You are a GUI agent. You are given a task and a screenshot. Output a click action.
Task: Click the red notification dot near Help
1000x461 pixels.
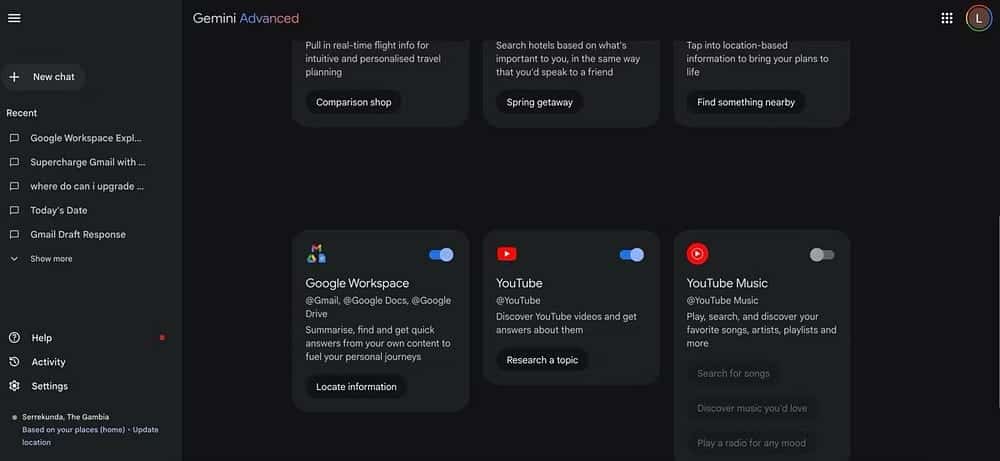[x=162, y=337]
